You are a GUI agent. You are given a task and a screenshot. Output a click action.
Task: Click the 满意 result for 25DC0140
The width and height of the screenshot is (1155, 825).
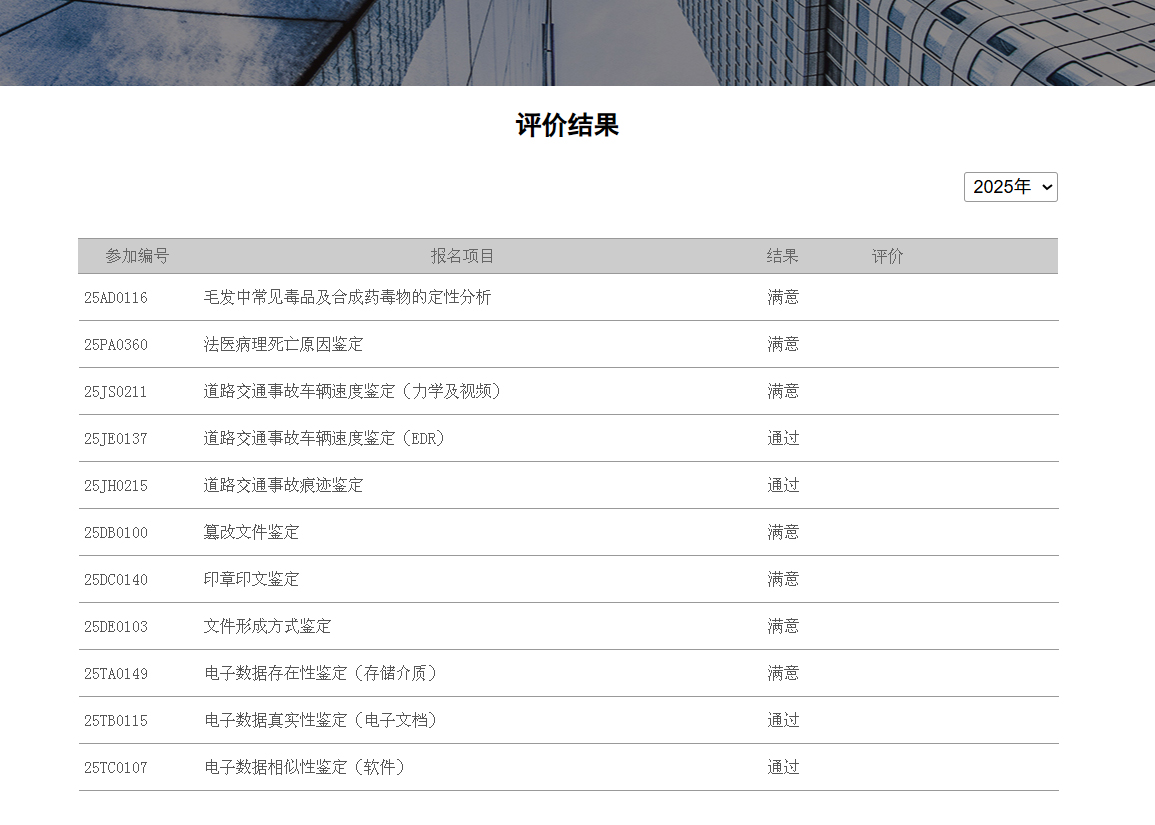(783, 579)
